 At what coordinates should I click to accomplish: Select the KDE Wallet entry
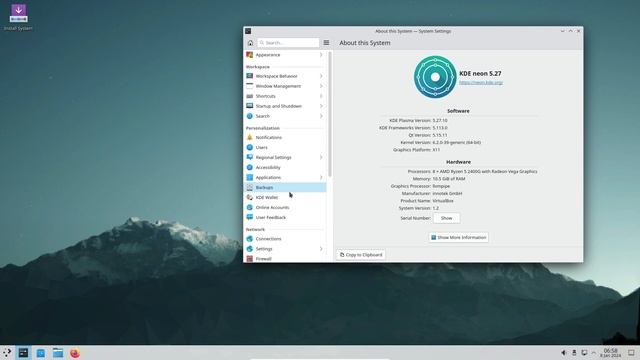(285, 197)
